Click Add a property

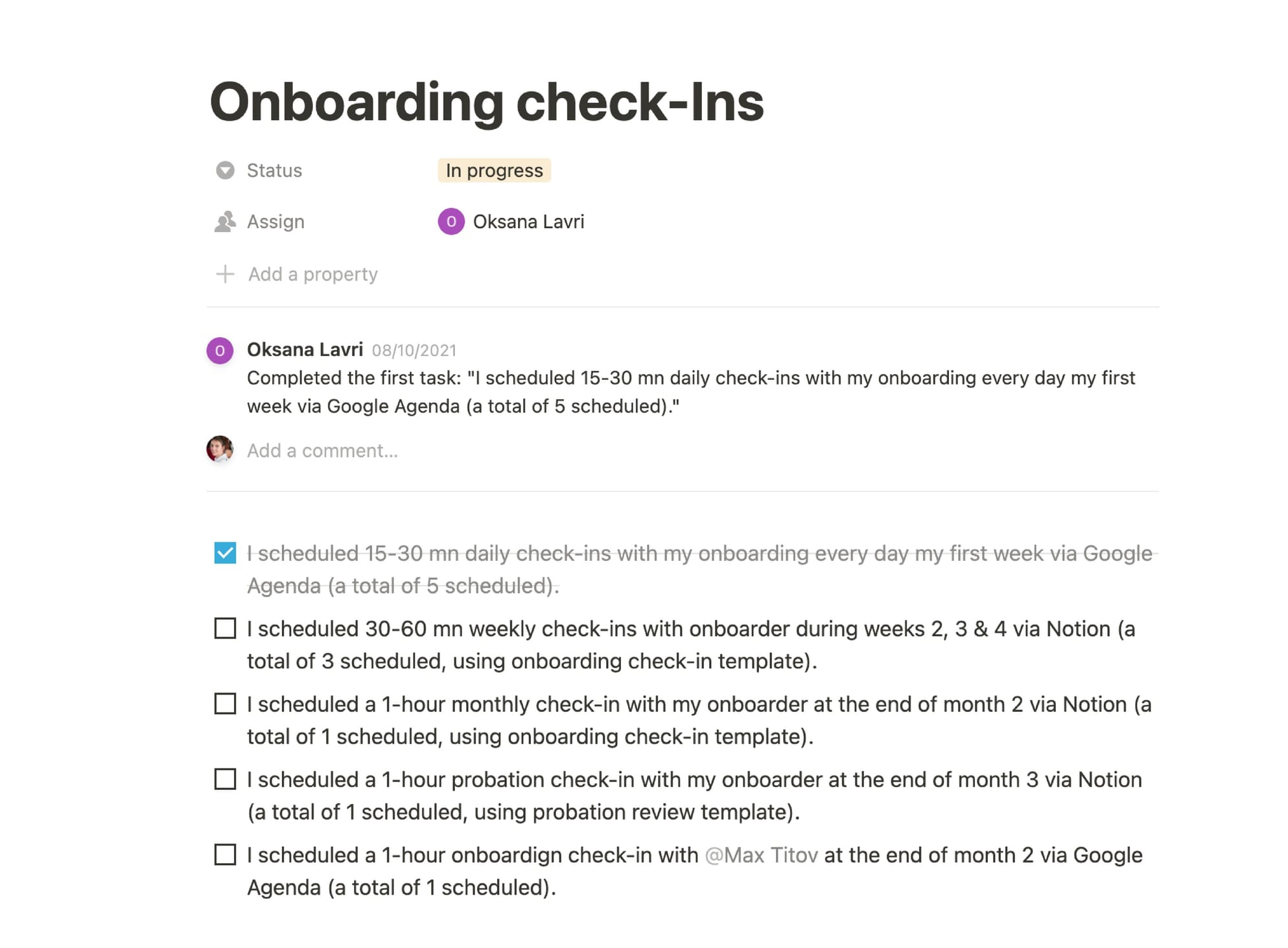point(313,274)
